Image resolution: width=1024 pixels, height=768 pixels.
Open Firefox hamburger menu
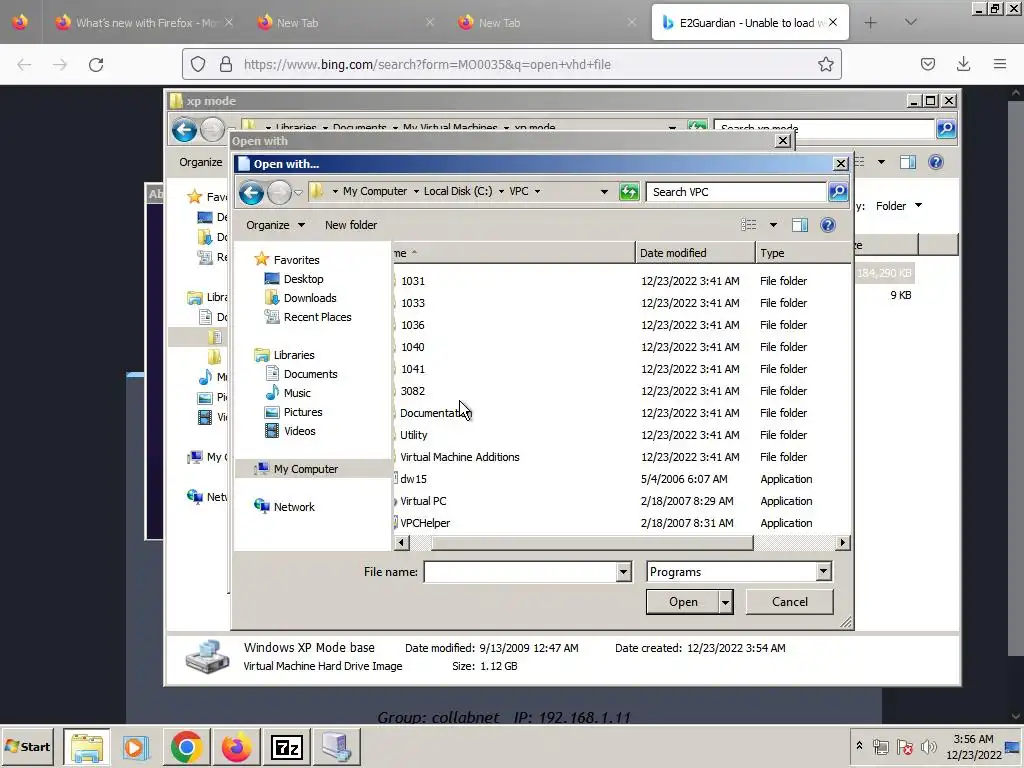[999, 64]
